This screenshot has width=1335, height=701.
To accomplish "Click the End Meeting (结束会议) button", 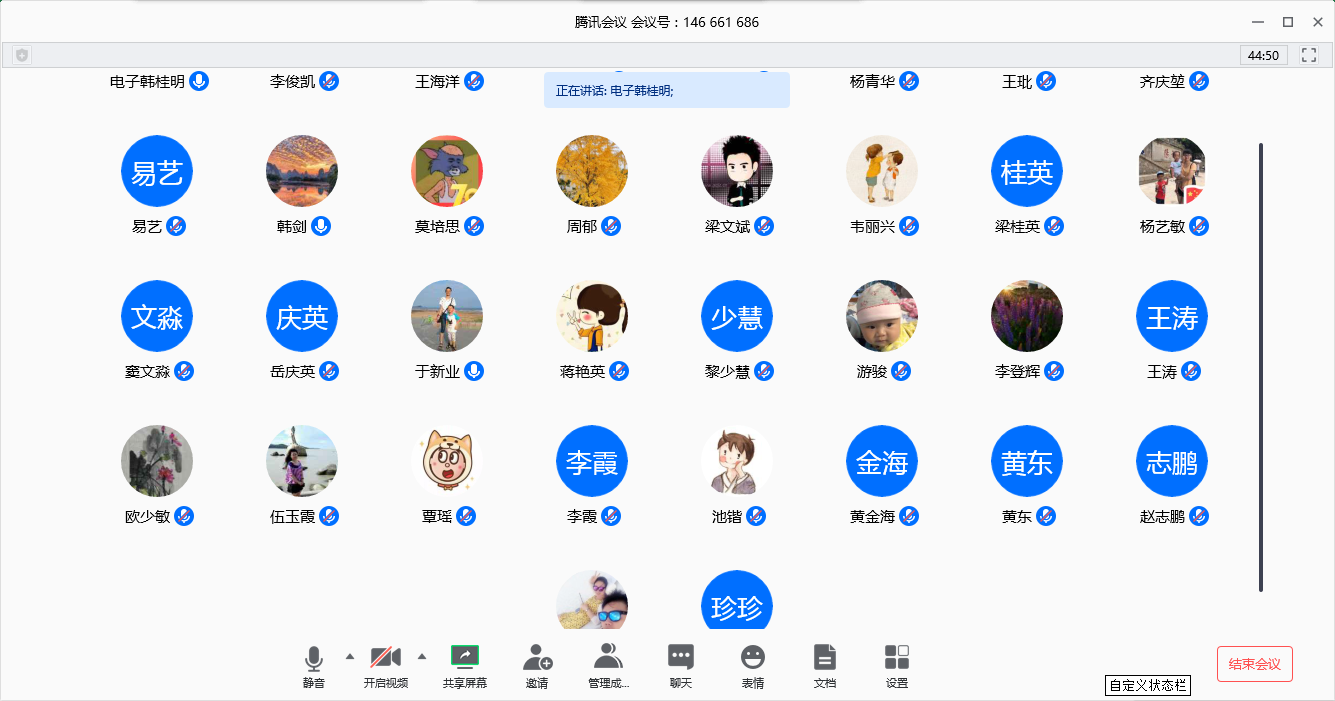I will point(1254,664).
